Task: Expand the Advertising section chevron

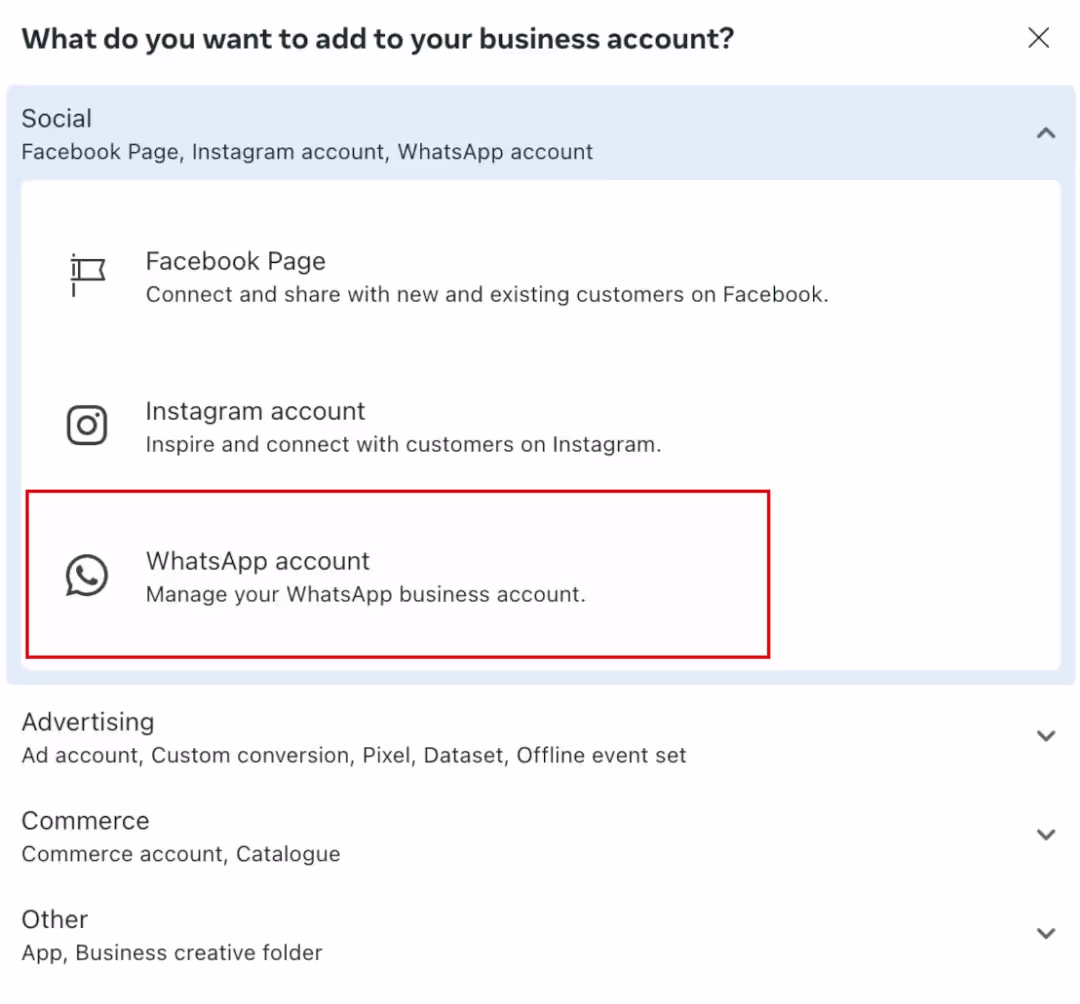Action: tap(1046, 736)
